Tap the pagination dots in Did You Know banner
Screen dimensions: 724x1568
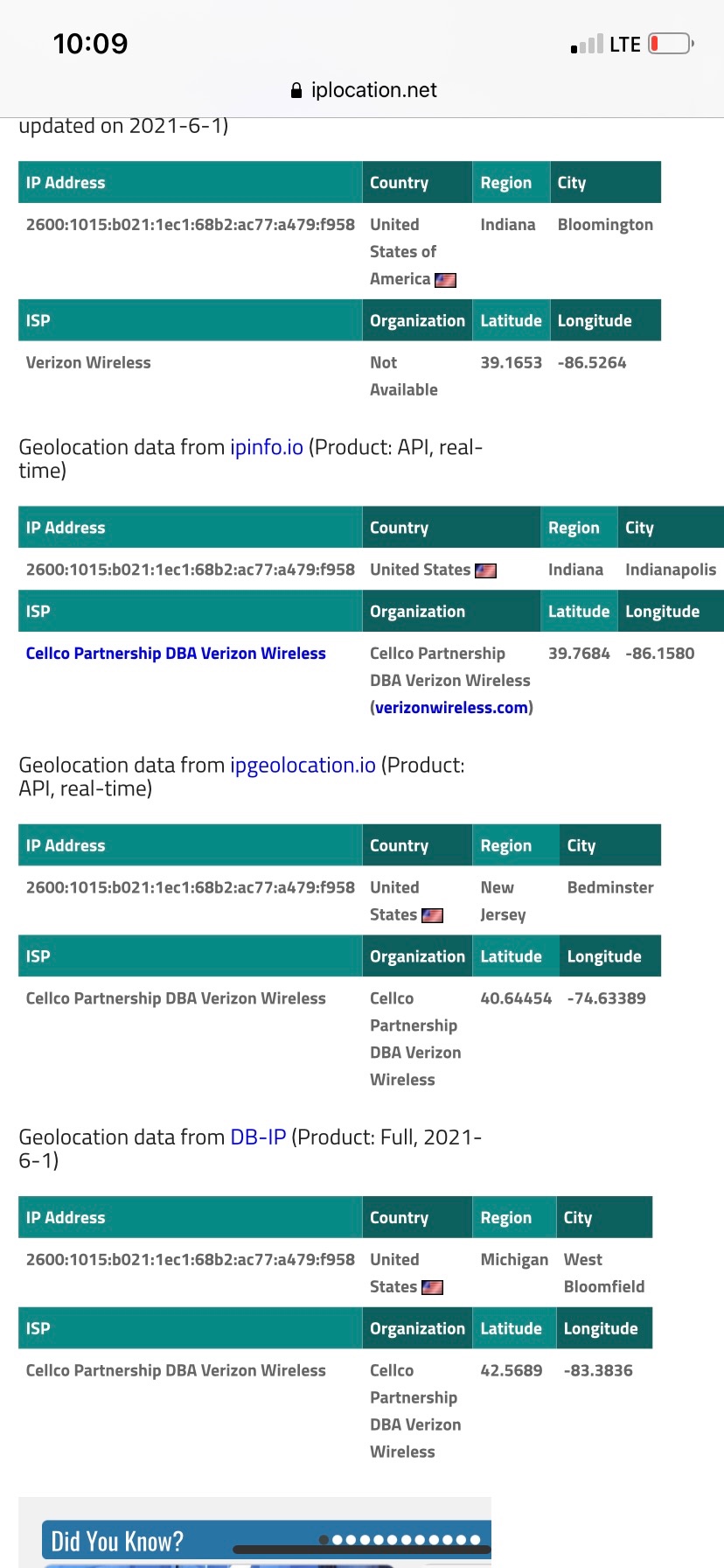(x=400, y=1539)
